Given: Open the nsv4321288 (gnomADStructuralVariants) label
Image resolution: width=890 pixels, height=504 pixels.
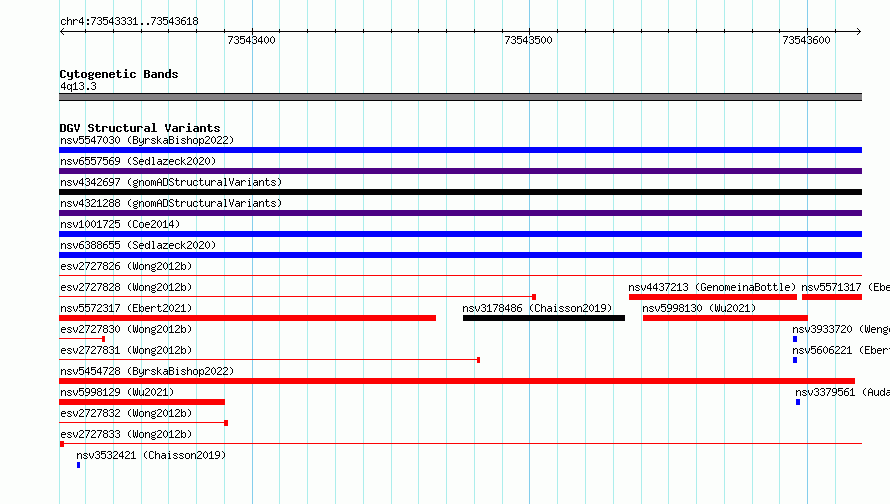Looking at the screenshot, I should pos(171,203).
